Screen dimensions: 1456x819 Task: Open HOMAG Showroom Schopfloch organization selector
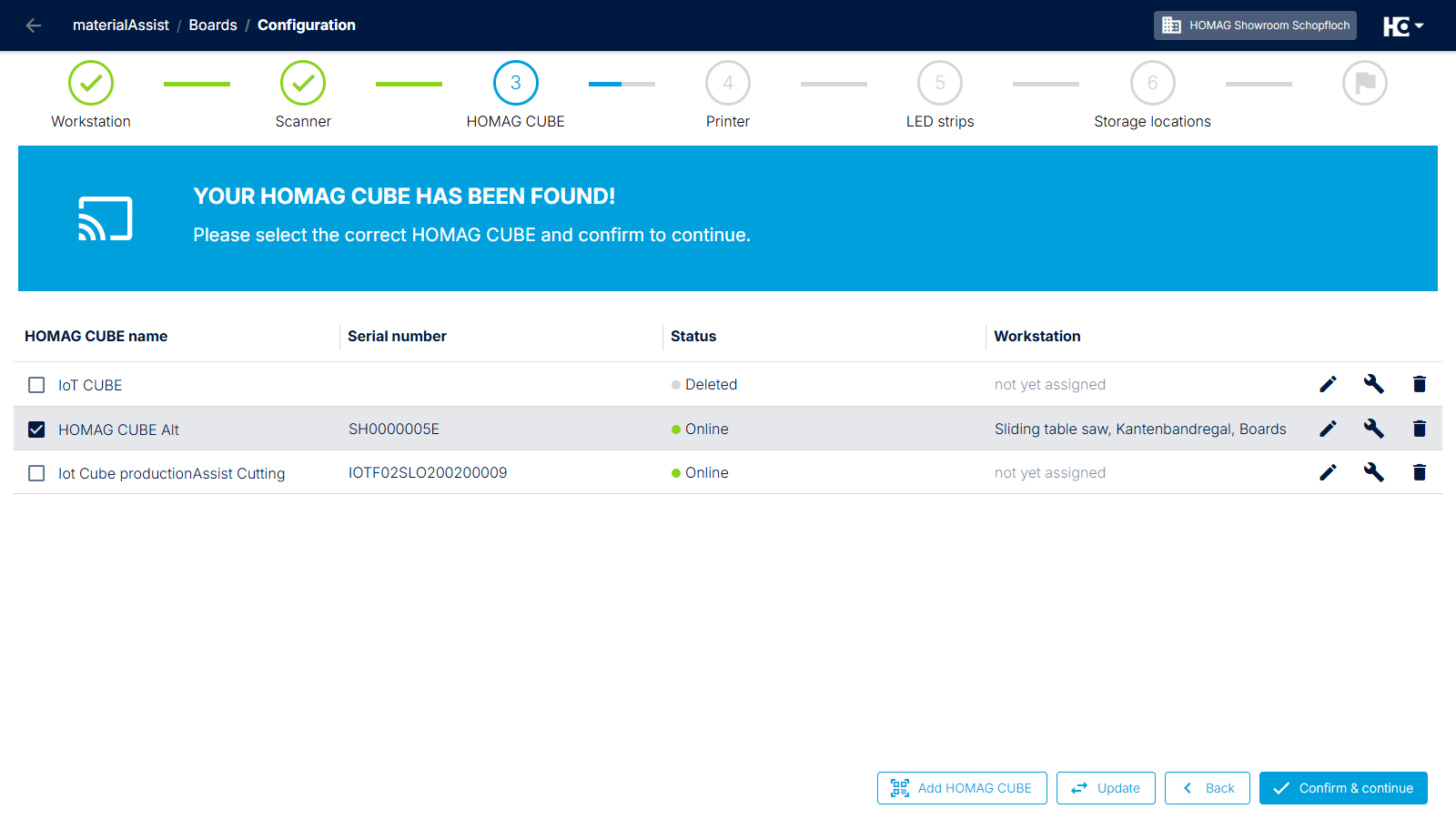click(x=1255, y=25)
